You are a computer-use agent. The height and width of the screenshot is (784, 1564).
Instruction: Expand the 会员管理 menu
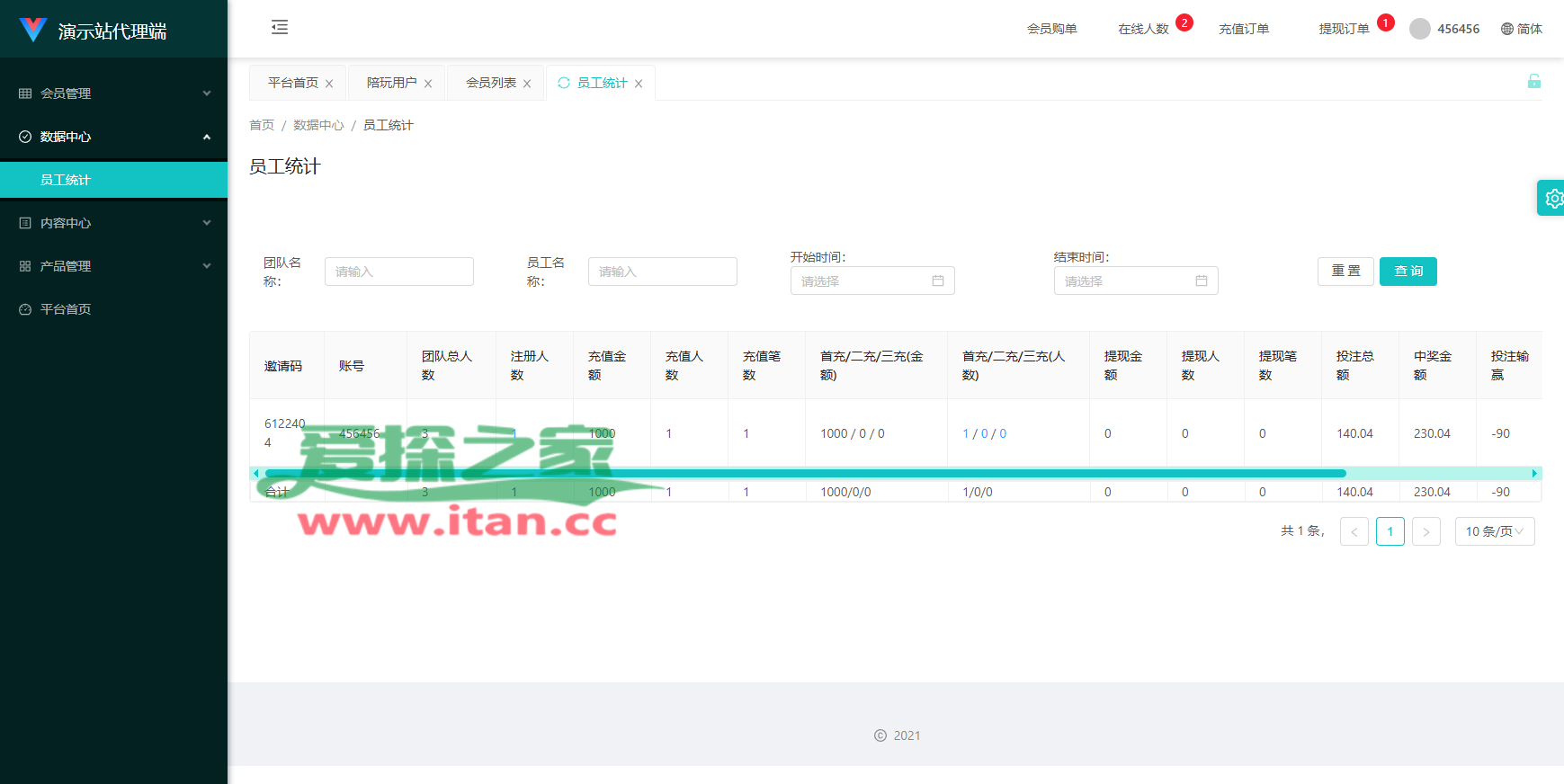[113, 94]
